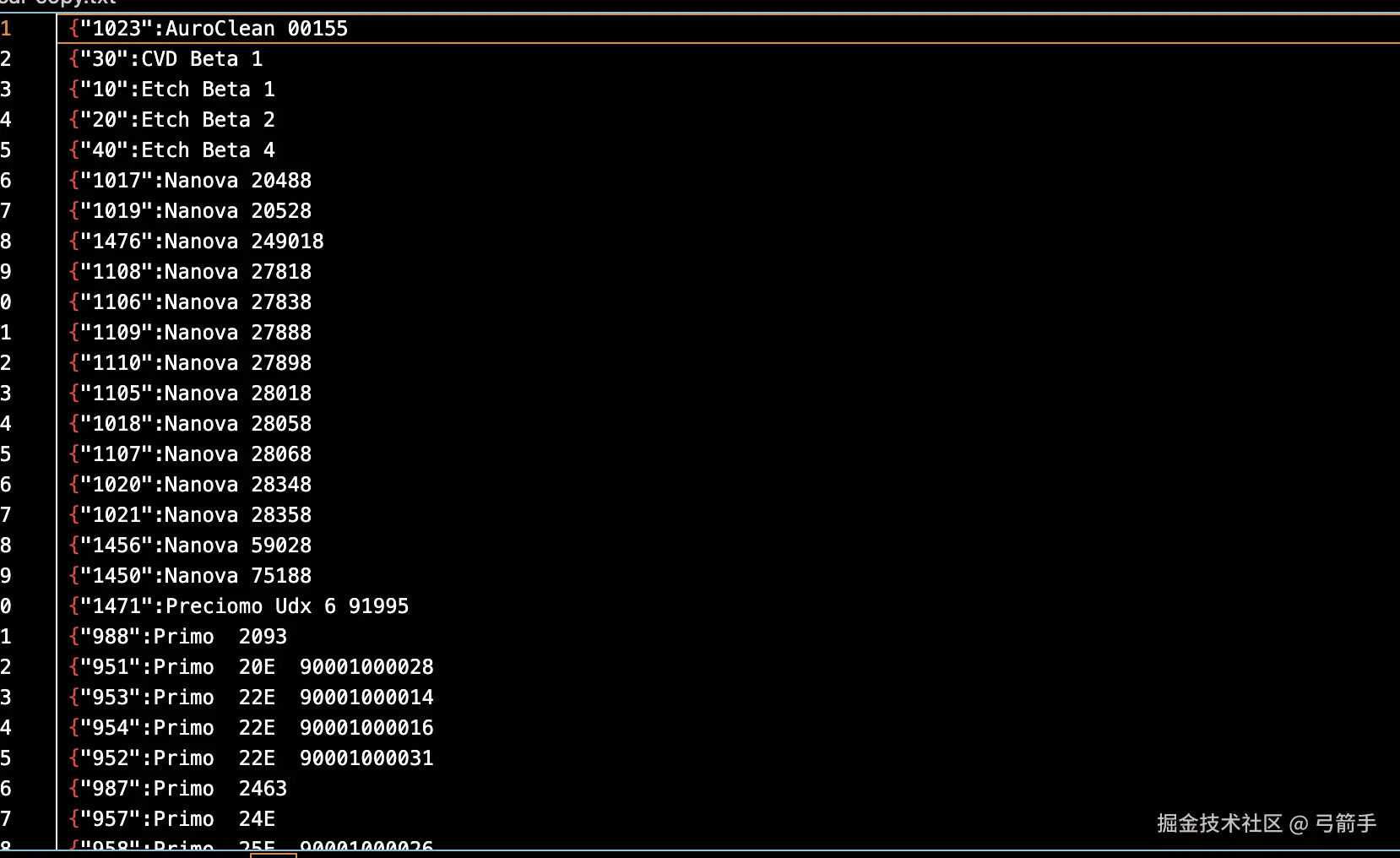Select the line {"30":CVD Beta 1

(x=166, y=59)
